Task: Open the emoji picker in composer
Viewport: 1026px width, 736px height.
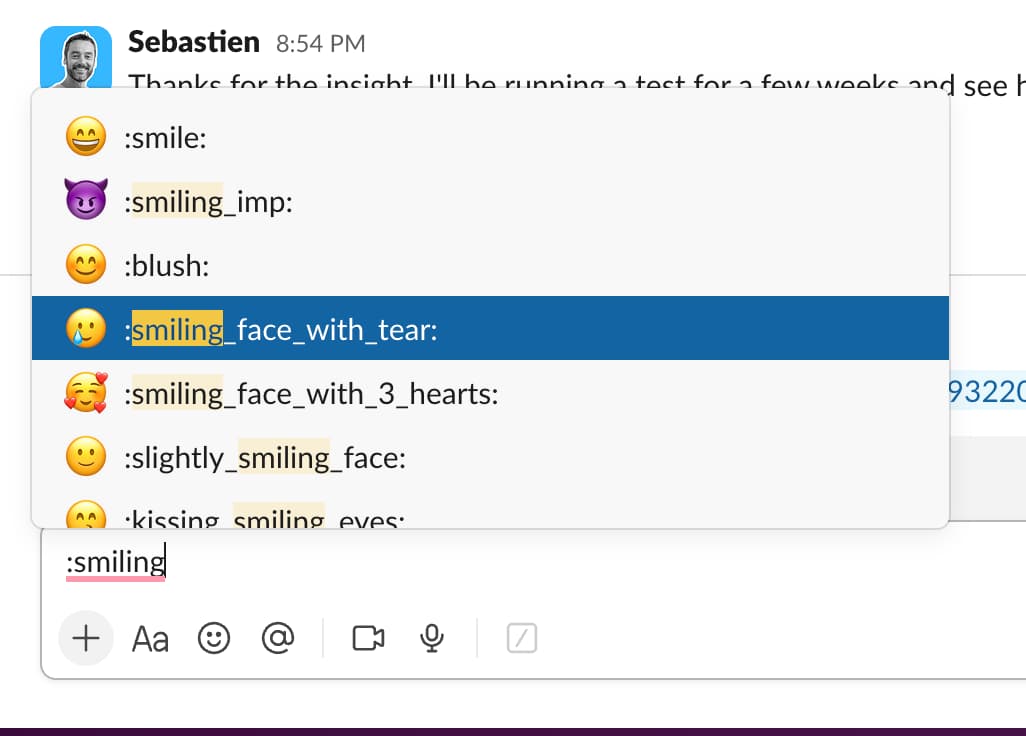Action: click(214, 638)
